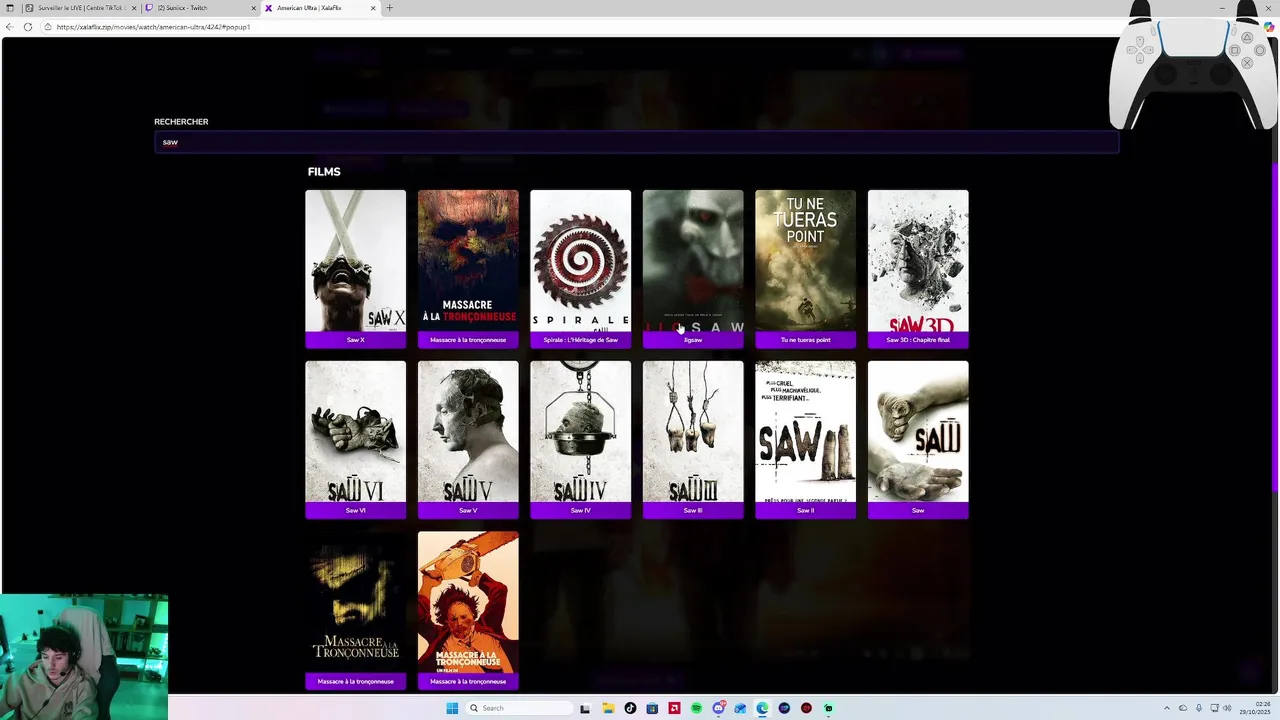Open Massacre à la tronçonneuse poster beside Saw X
1280x720 pixels.
(x=468, y=268)
